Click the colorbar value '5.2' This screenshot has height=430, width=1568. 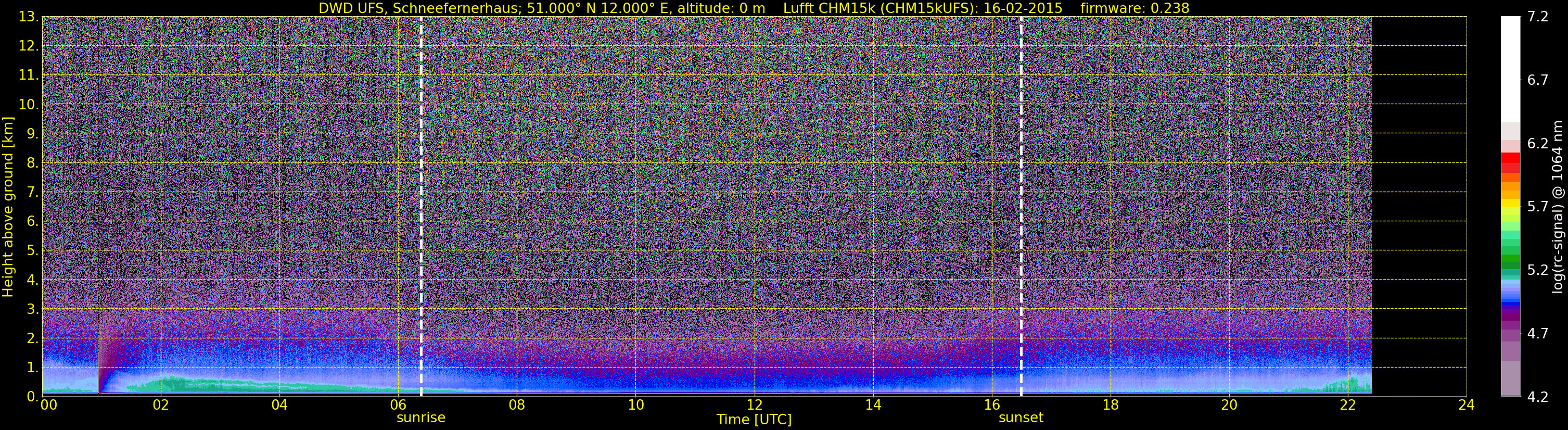click(1538, 270)
